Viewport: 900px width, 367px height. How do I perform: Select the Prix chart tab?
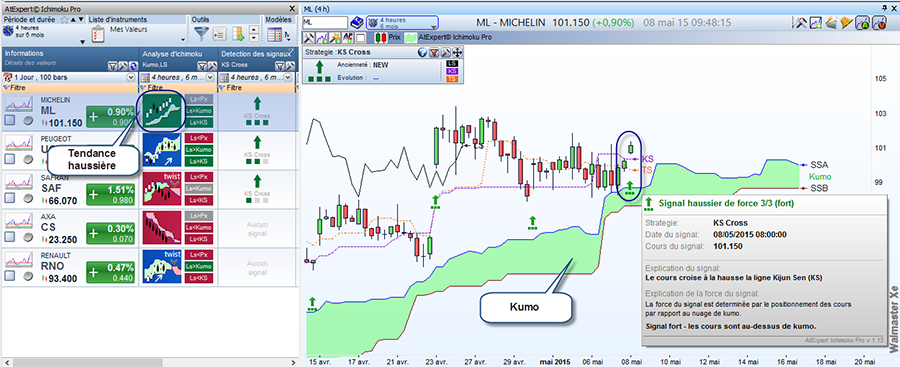coord(387,37)
